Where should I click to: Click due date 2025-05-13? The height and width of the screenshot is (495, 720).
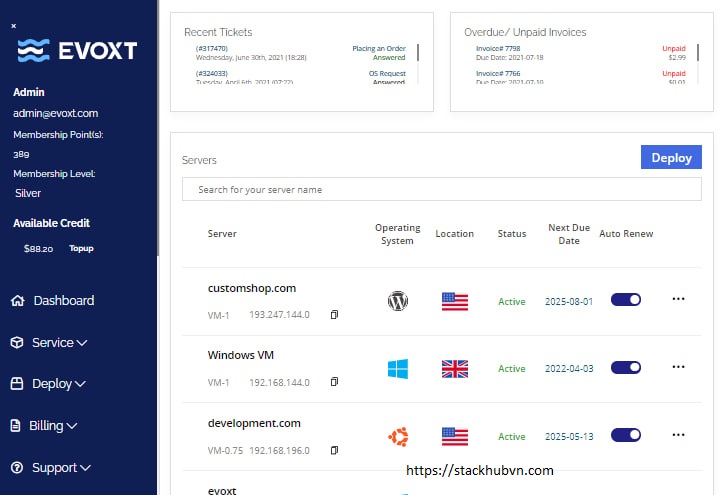click(569, 437)
